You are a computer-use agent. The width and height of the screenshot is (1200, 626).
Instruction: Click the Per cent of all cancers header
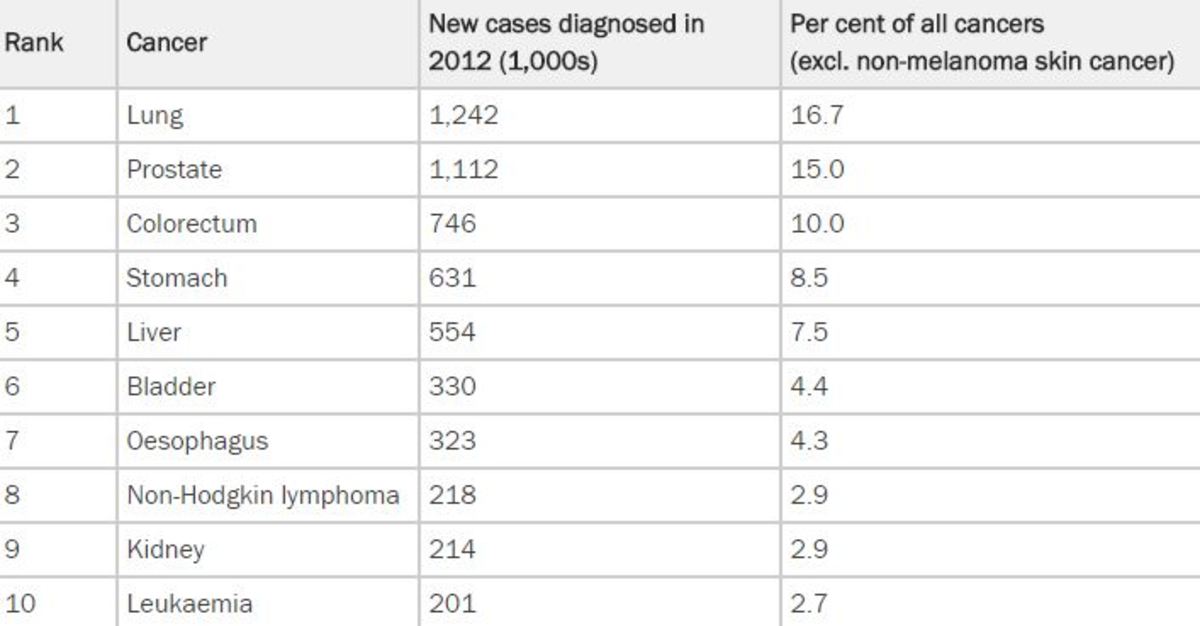[x=980, y=42]
